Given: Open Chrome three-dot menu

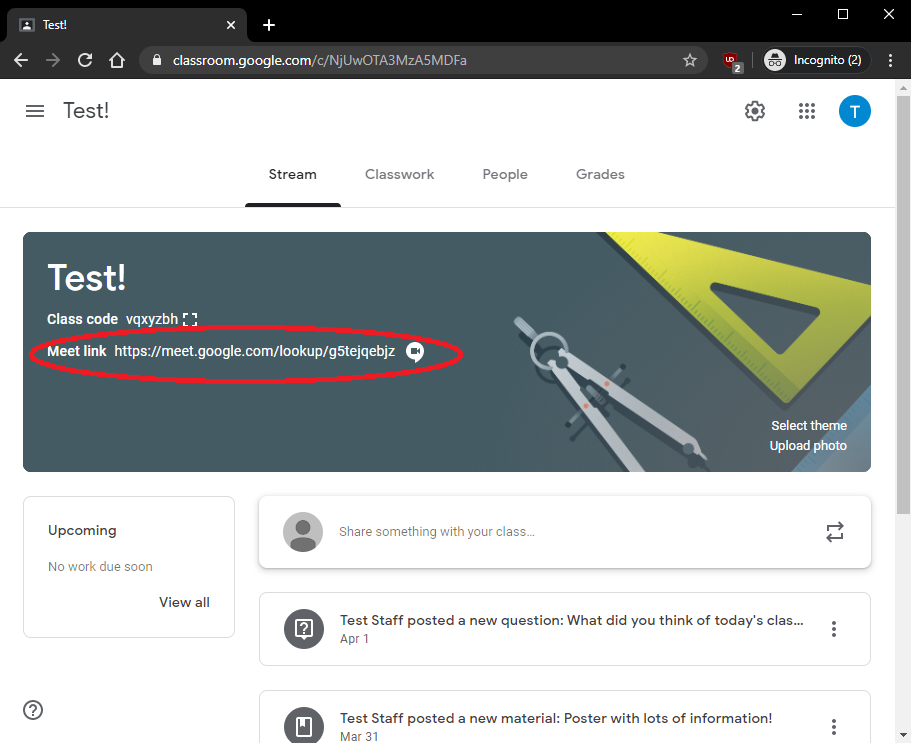Looking at the screenshot, I should click(x=890, y=60).
